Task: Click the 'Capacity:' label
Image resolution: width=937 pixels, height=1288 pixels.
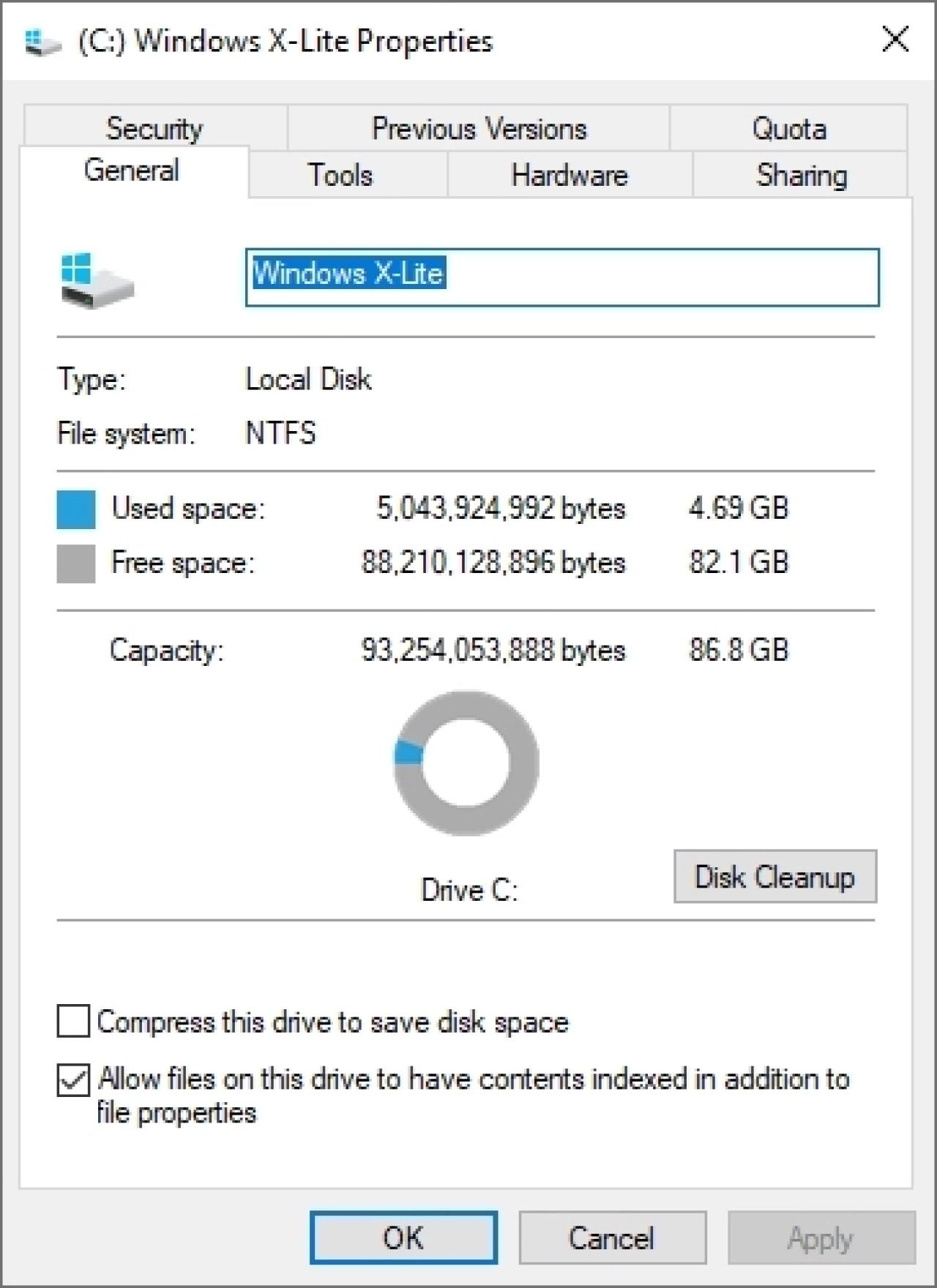Action: click(x=167, y=651)
